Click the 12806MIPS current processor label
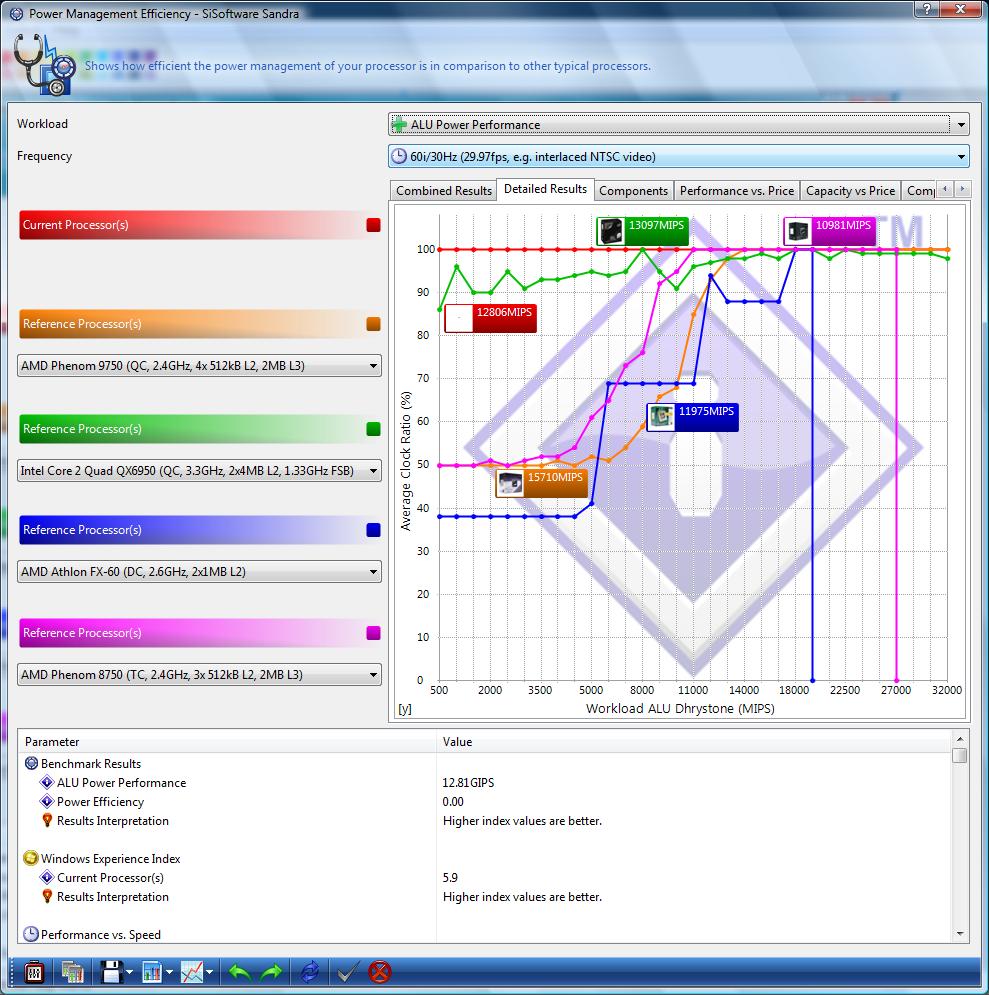989x995 pixels. (490, 319)
